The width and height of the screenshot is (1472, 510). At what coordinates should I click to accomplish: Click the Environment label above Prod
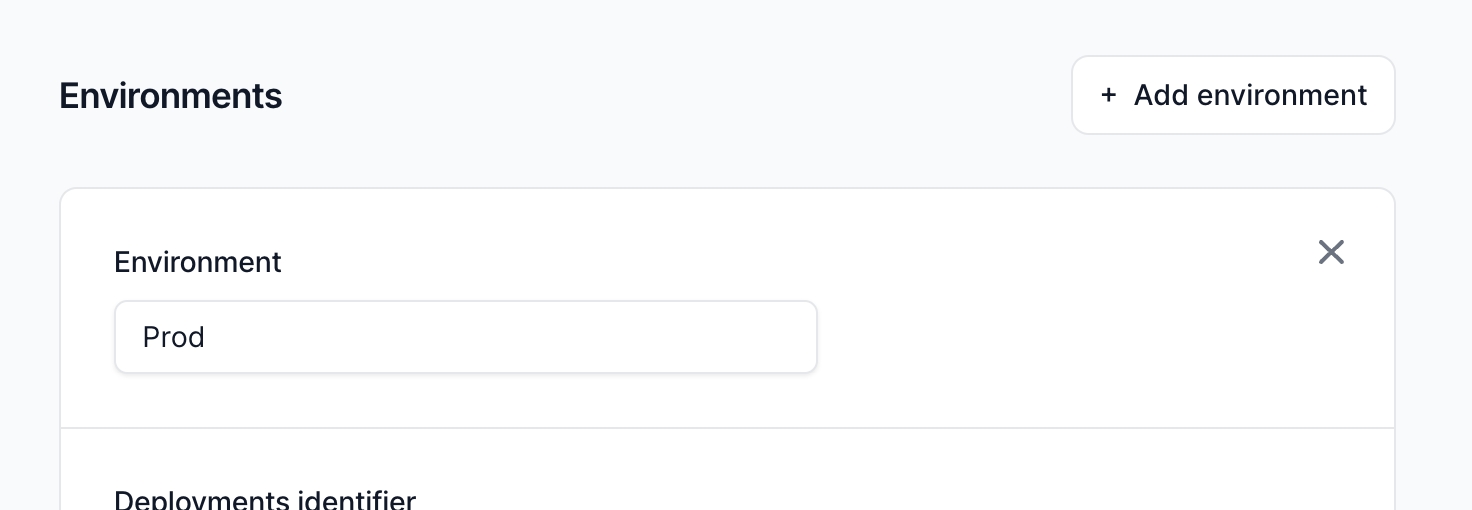coord(198,262)
